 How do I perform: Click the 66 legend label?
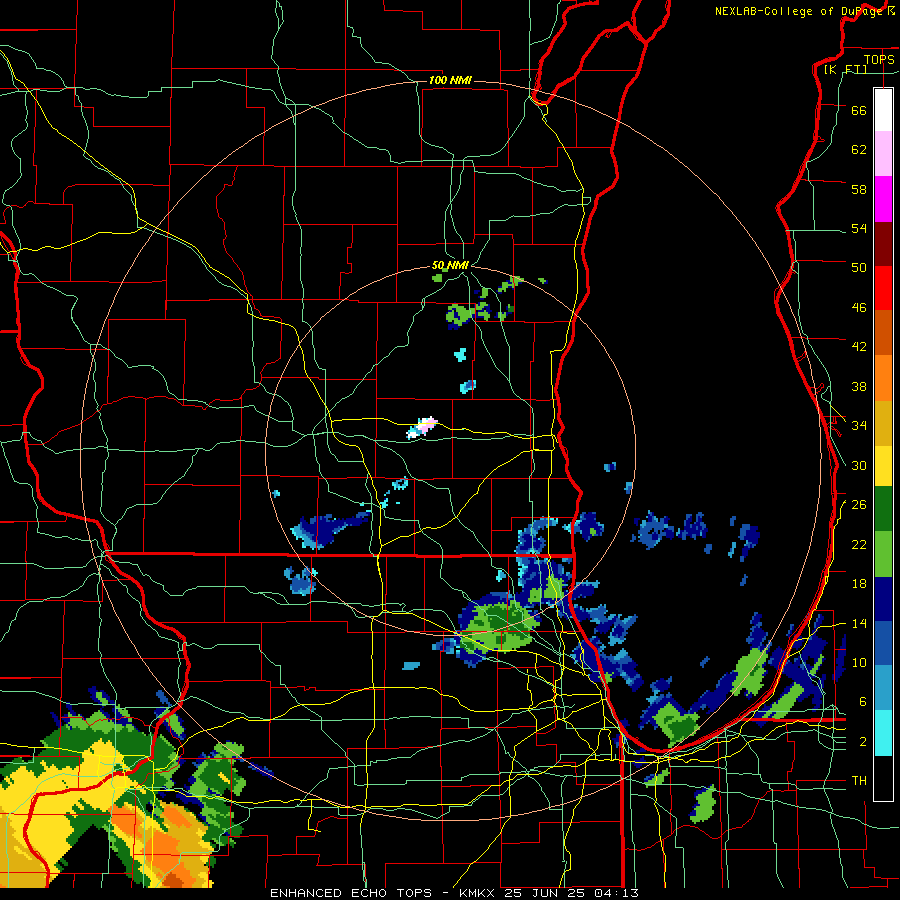859,110
